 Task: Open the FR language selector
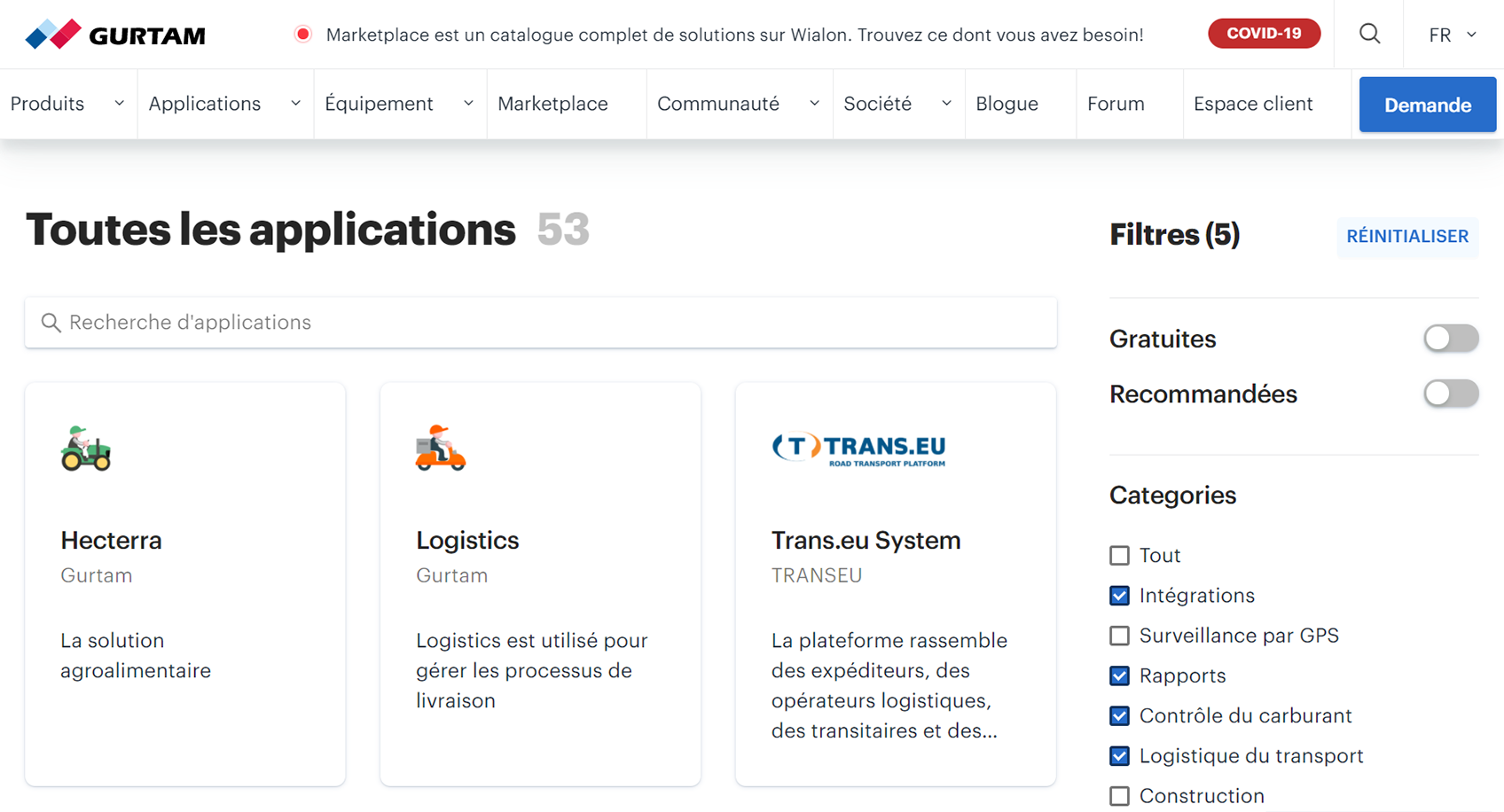(1452, 35)
